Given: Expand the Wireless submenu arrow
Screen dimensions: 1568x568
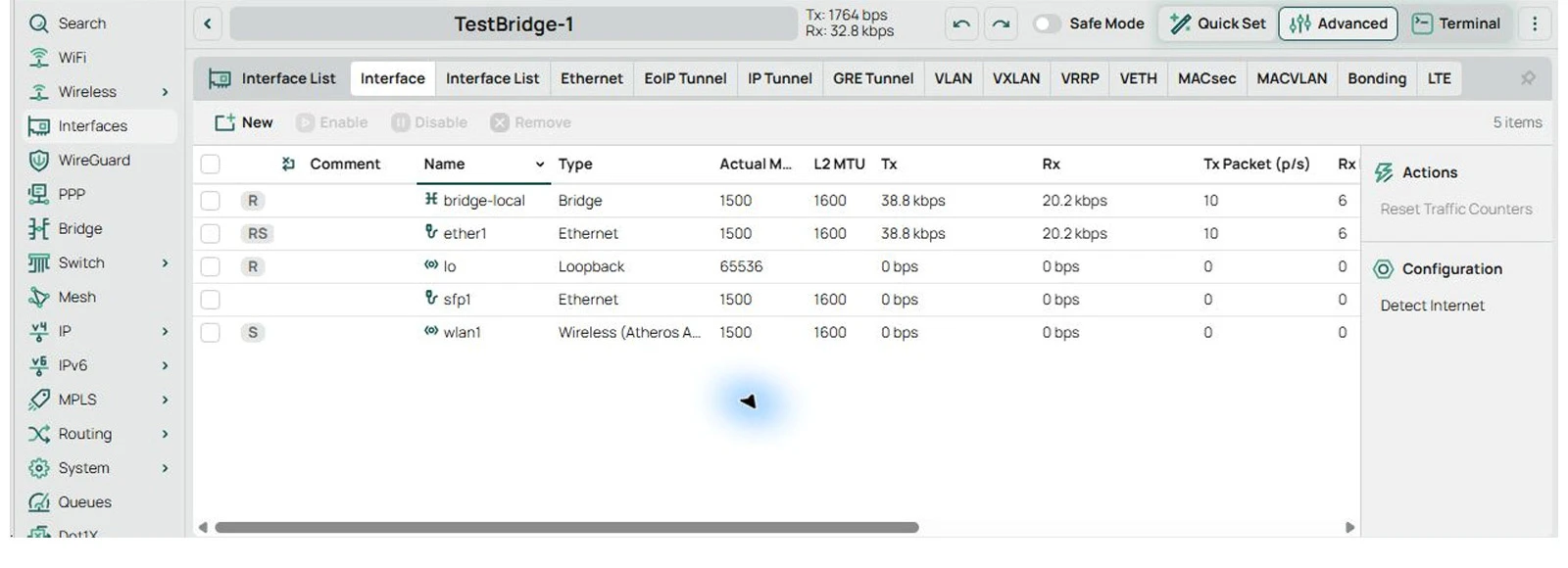Looking at the screenshot, I should (165, 92).
